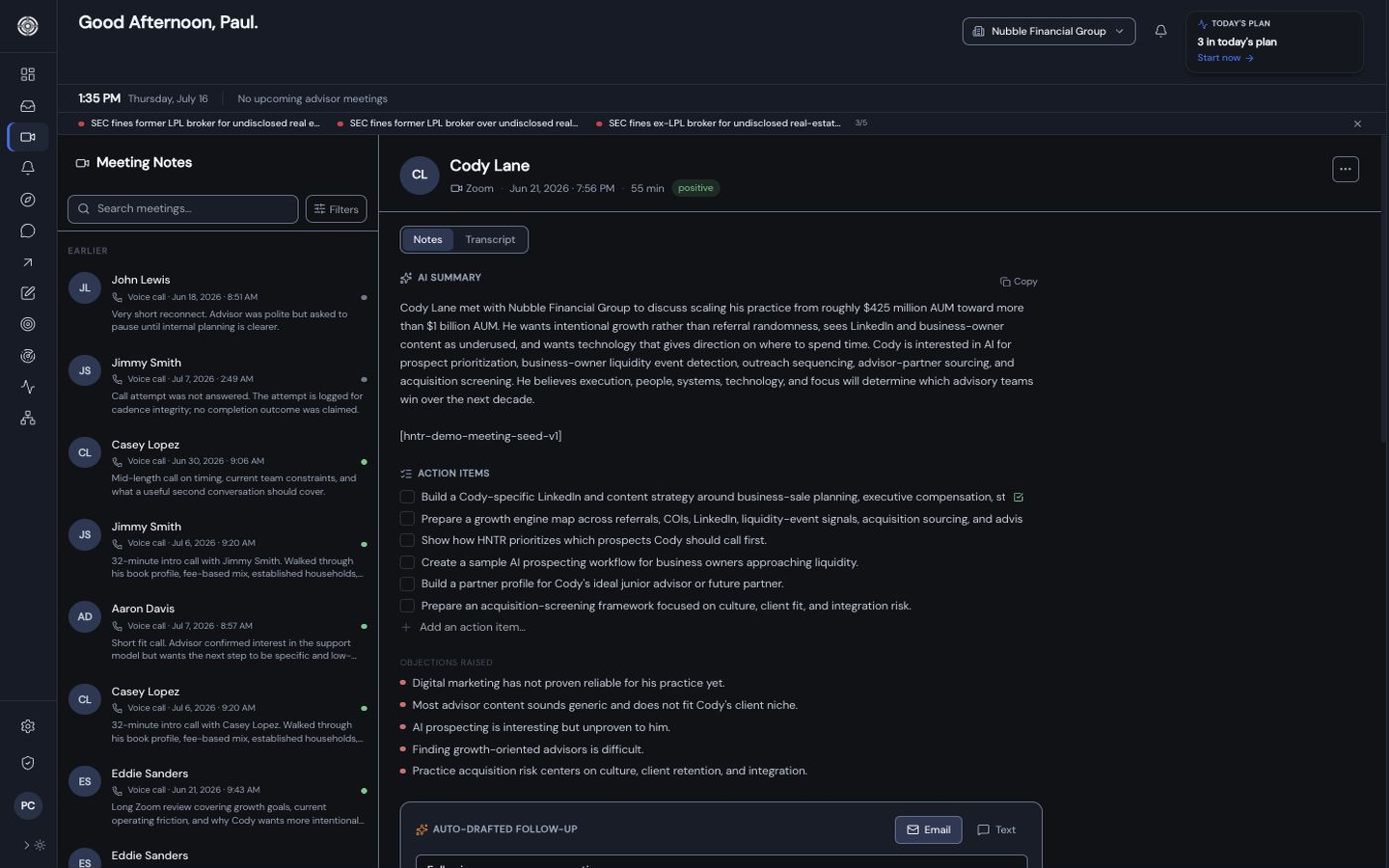Viewport: 1389px width, 868px height.
Task: Open the compass explore icon in sidebar
Action: click(28, 200)
